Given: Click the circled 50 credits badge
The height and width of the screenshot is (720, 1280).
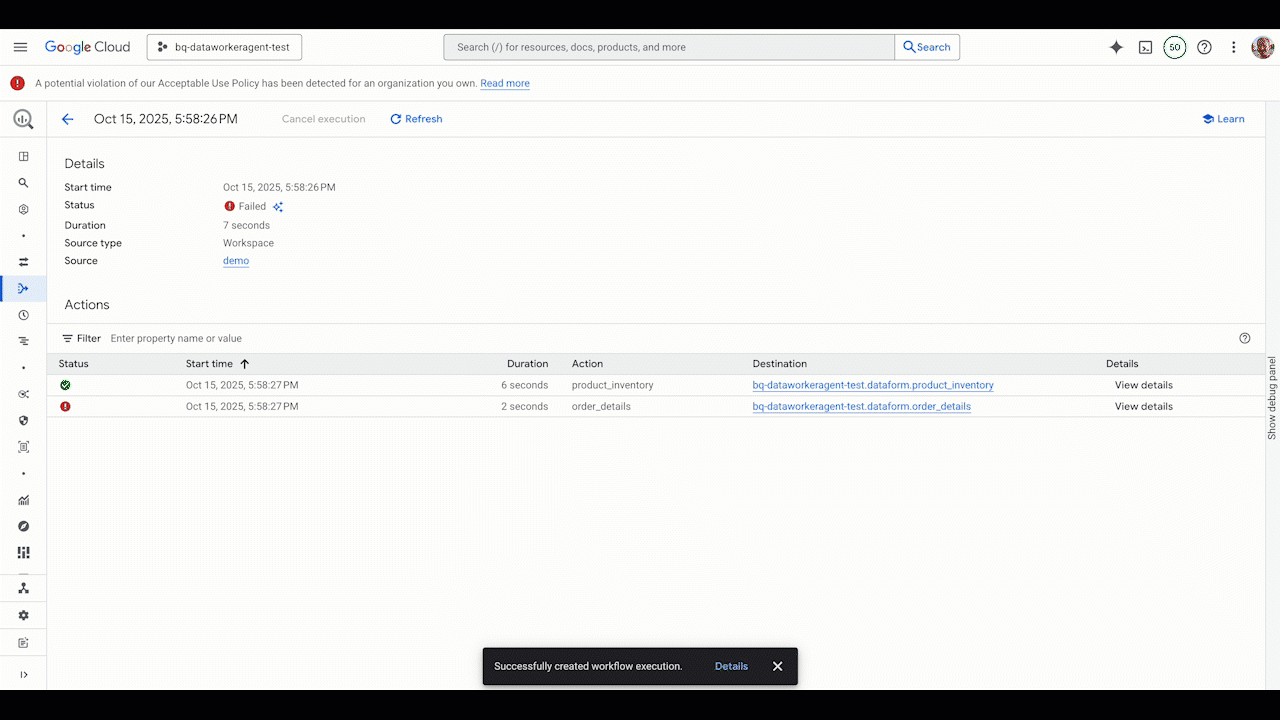Looking at the screenshot, I should pyautogui.click(x=1175, y=47).
